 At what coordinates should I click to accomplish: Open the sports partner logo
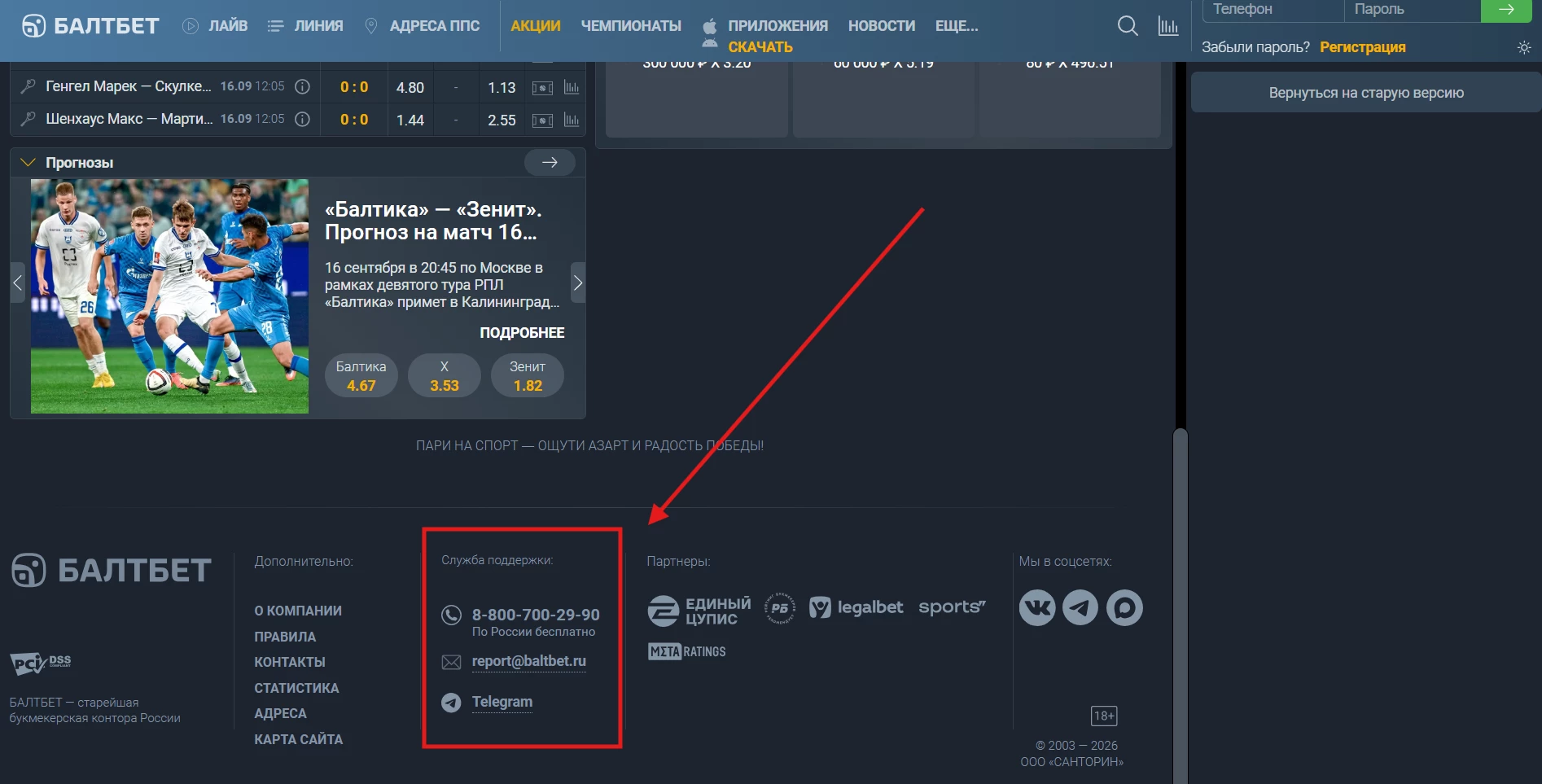[x=952, y=607]
